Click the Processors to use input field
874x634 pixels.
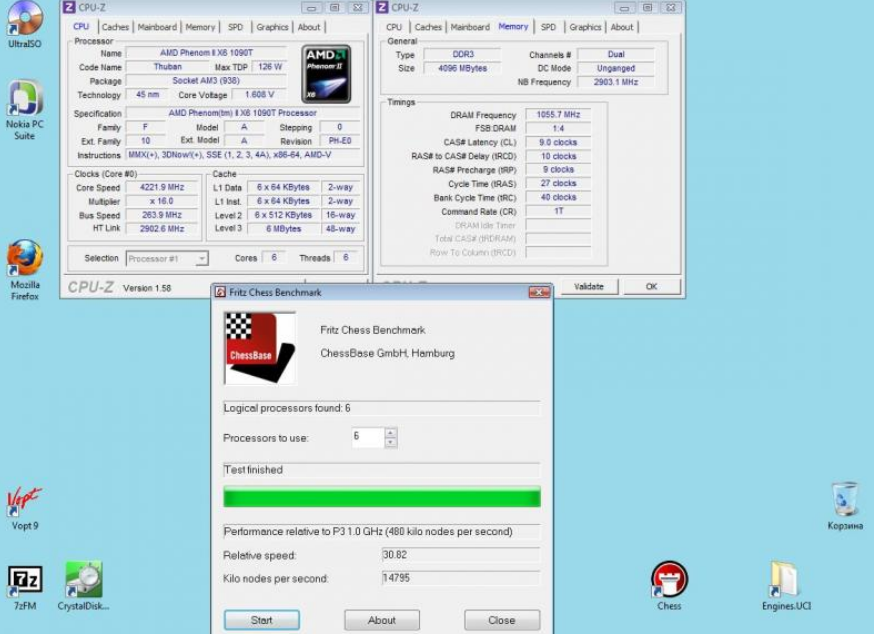368,437
